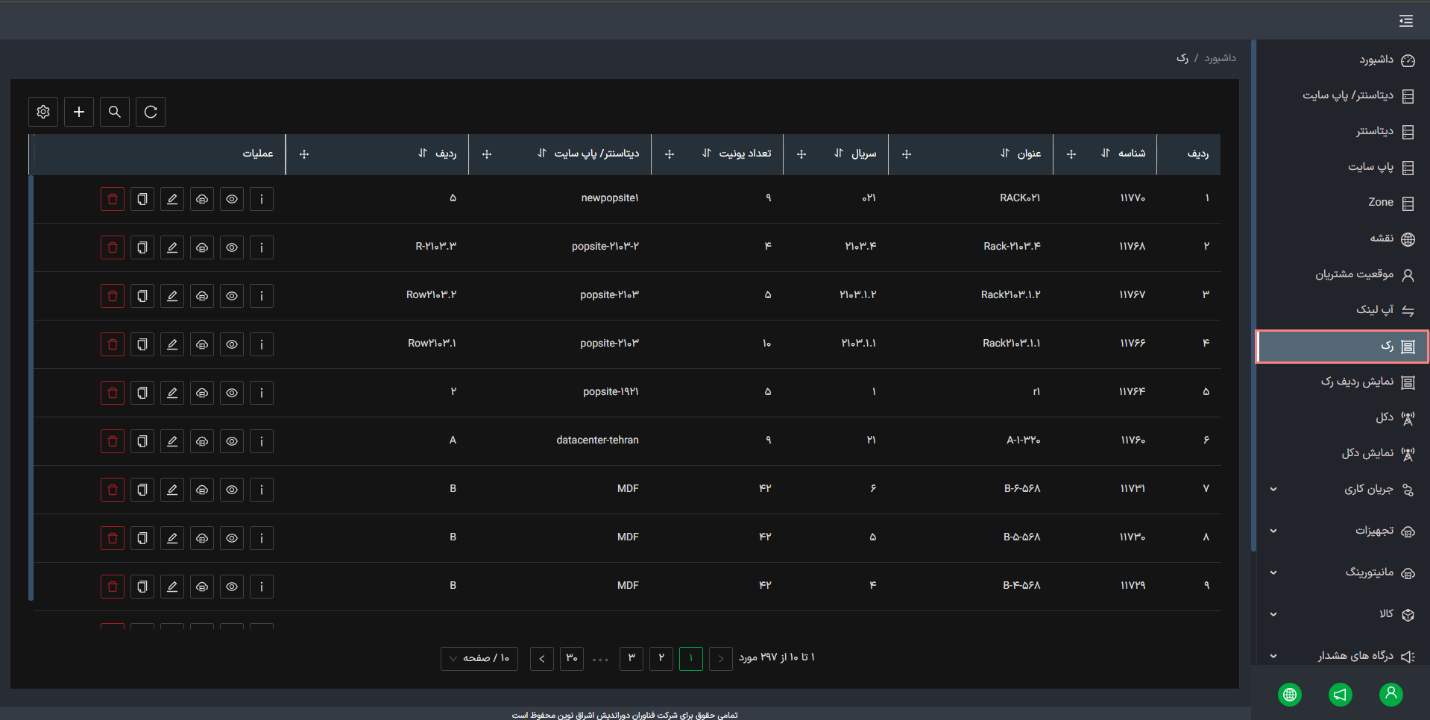The image size is (1430, 720).
Task: Toggle sidebar with top-right collapse icon
Action: click(x=1407, y=20)
